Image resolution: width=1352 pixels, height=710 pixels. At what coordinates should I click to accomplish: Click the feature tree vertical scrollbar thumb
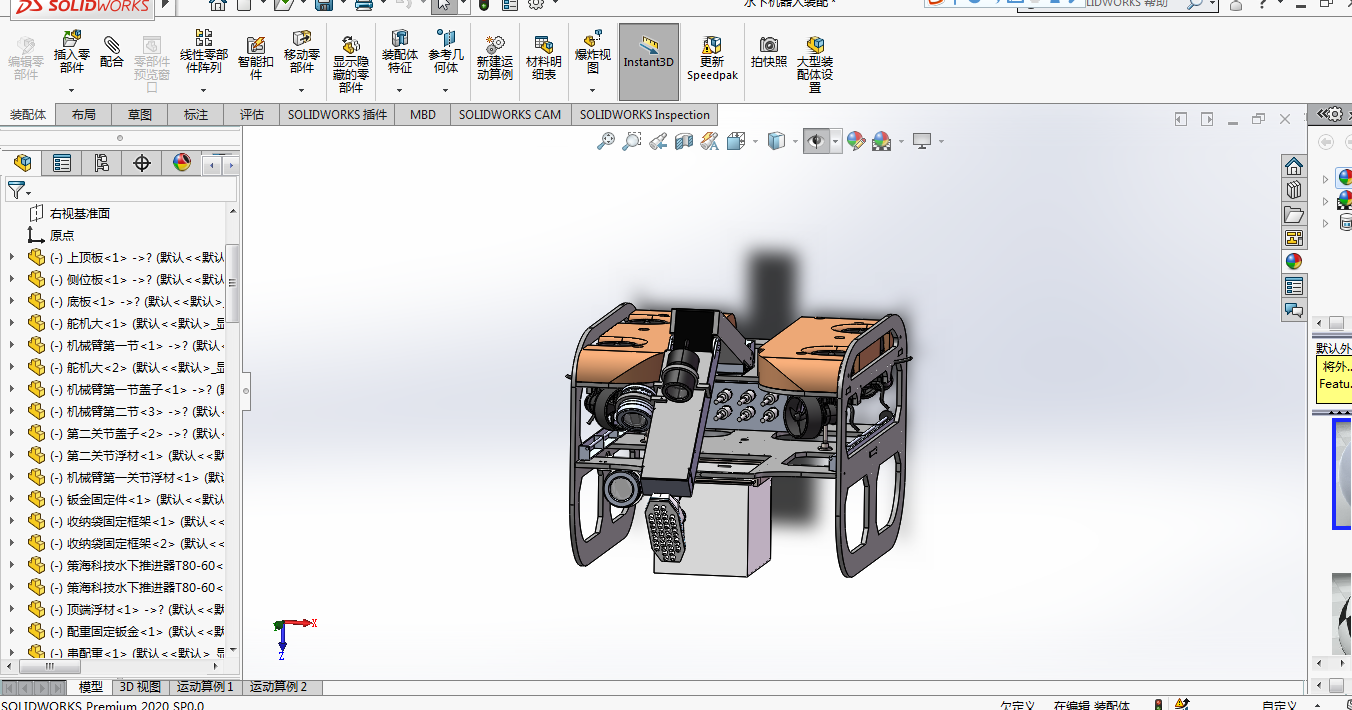pyautogui.click(x=233, y=283)
